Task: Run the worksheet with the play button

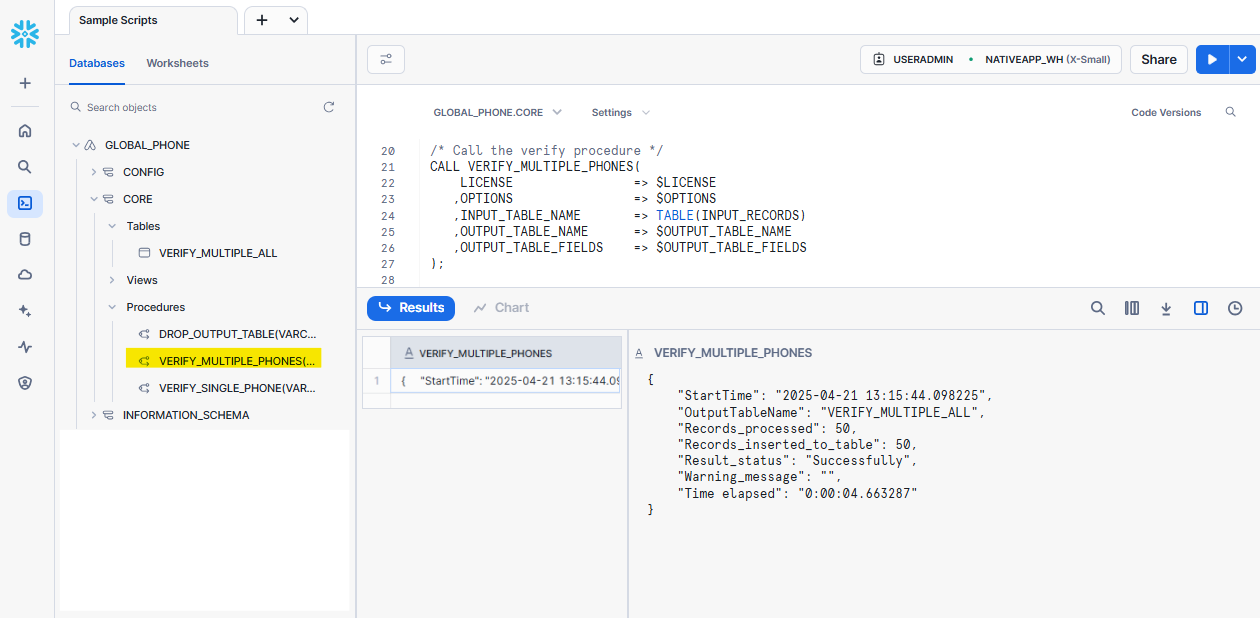Action: tap(1212, 59)
